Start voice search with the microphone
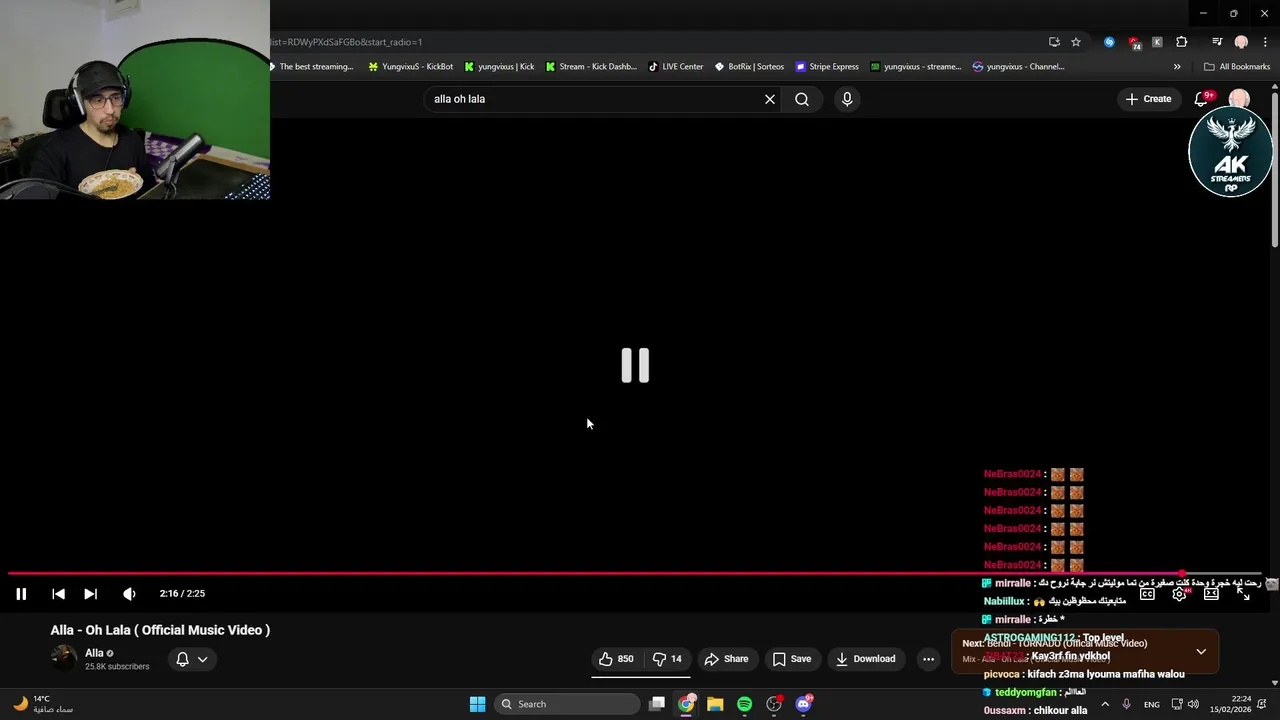Image resolution: width=1280 pixels, height=720 pixels. pyautogui.click(x=847, y=99)
